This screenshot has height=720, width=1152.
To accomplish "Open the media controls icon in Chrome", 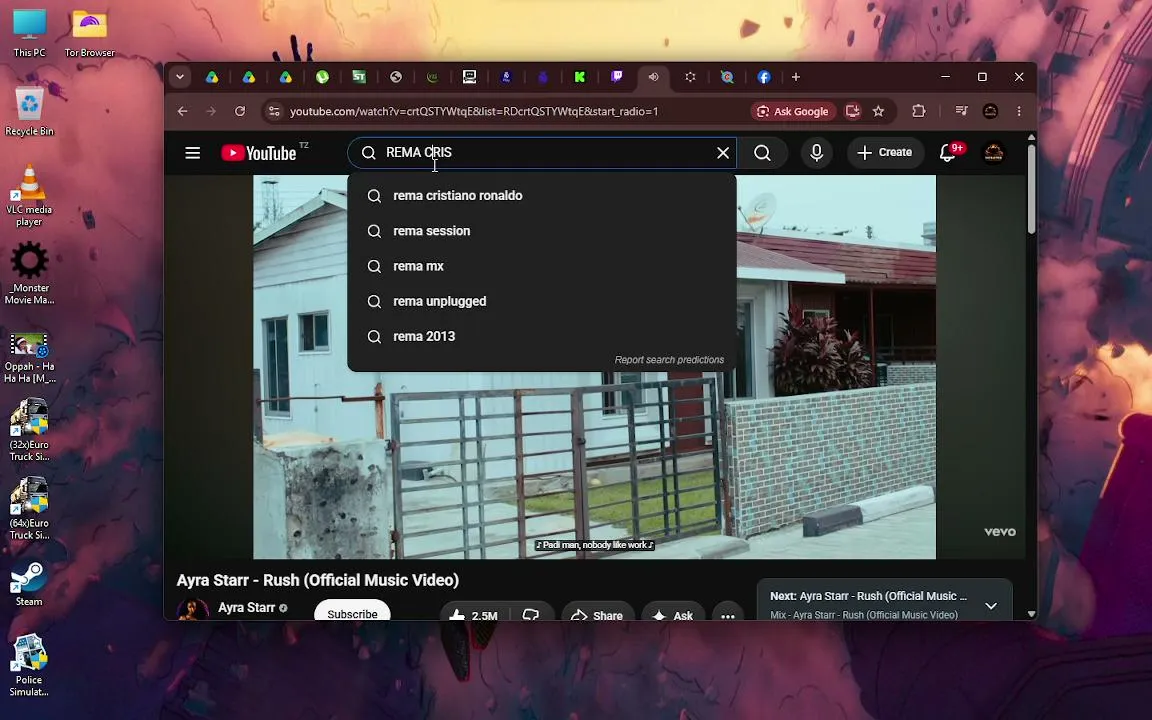I will pyautogui.click(x=961, y=111).
